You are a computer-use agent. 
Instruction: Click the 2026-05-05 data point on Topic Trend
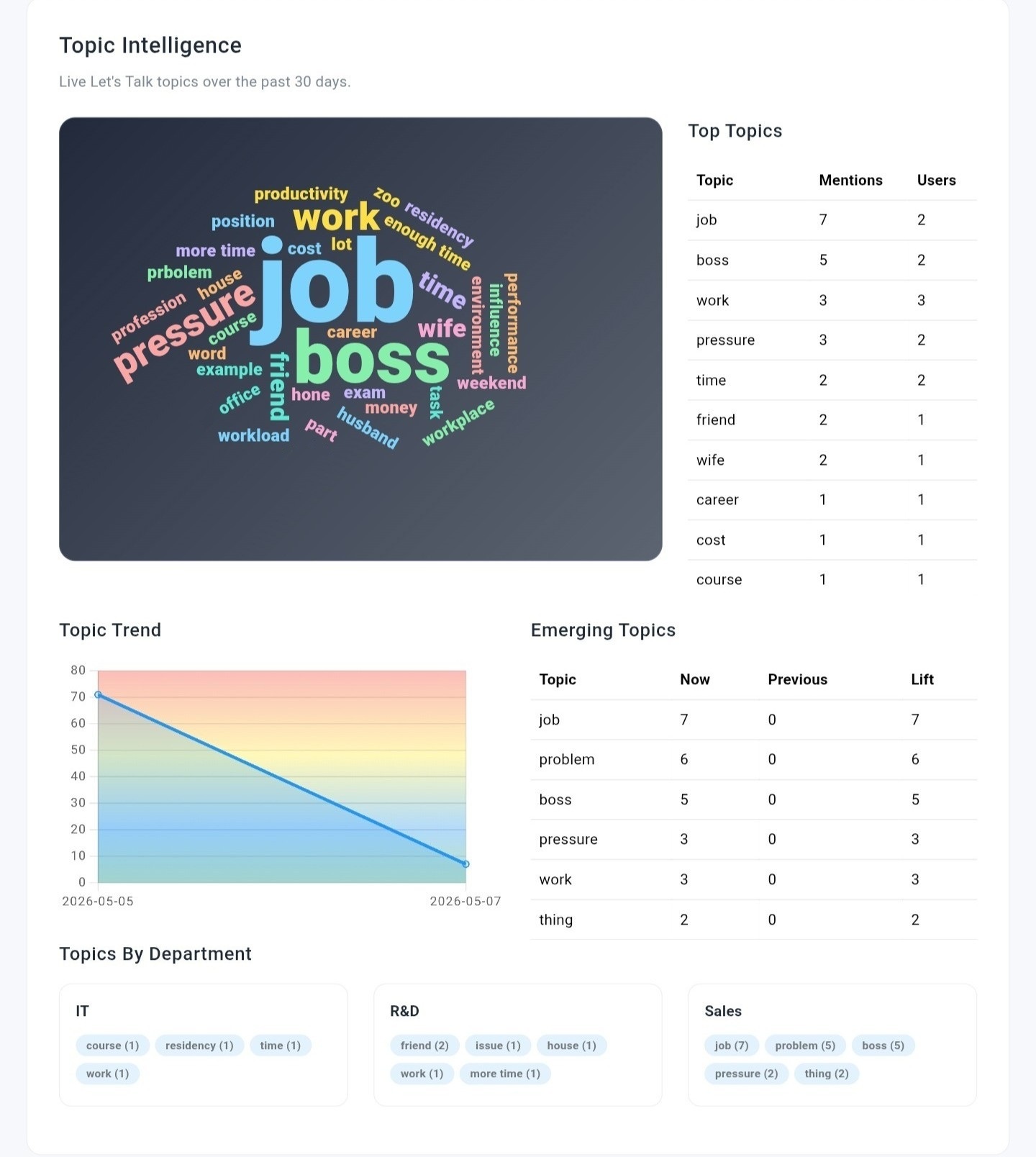point(98,694)
